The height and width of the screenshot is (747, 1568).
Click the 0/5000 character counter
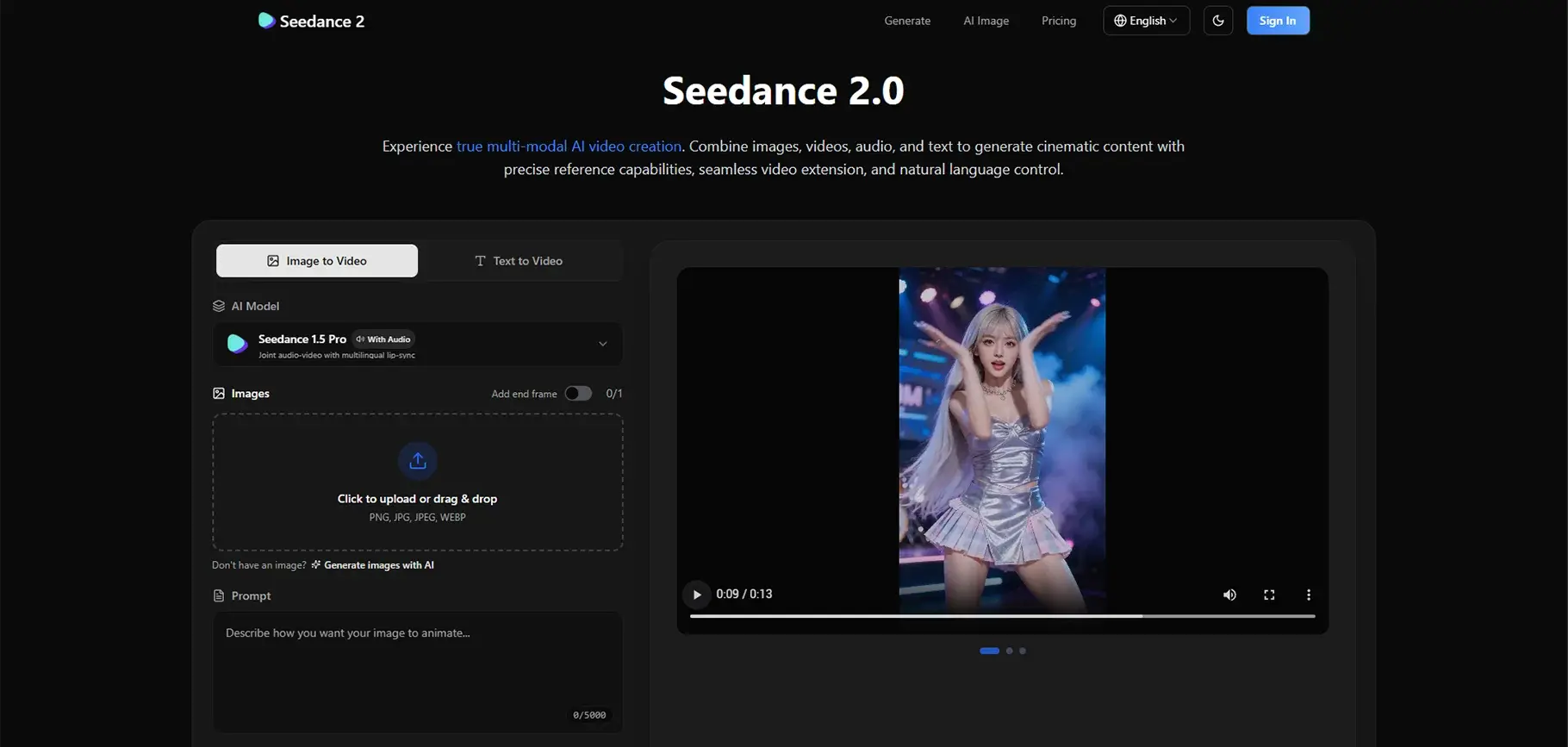coord(589,715)
